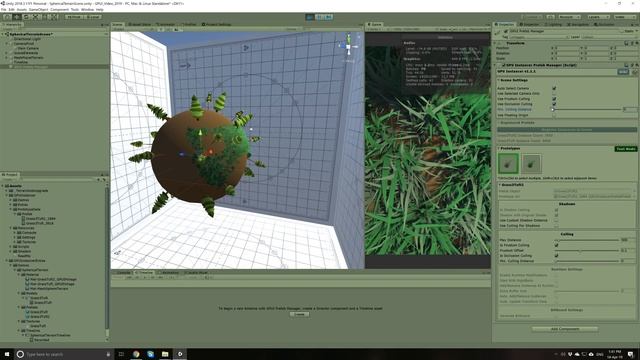This screenshot has width=640, height=360.
Task: Click the Unity icon on the taskbar
Action: point(180,354)
